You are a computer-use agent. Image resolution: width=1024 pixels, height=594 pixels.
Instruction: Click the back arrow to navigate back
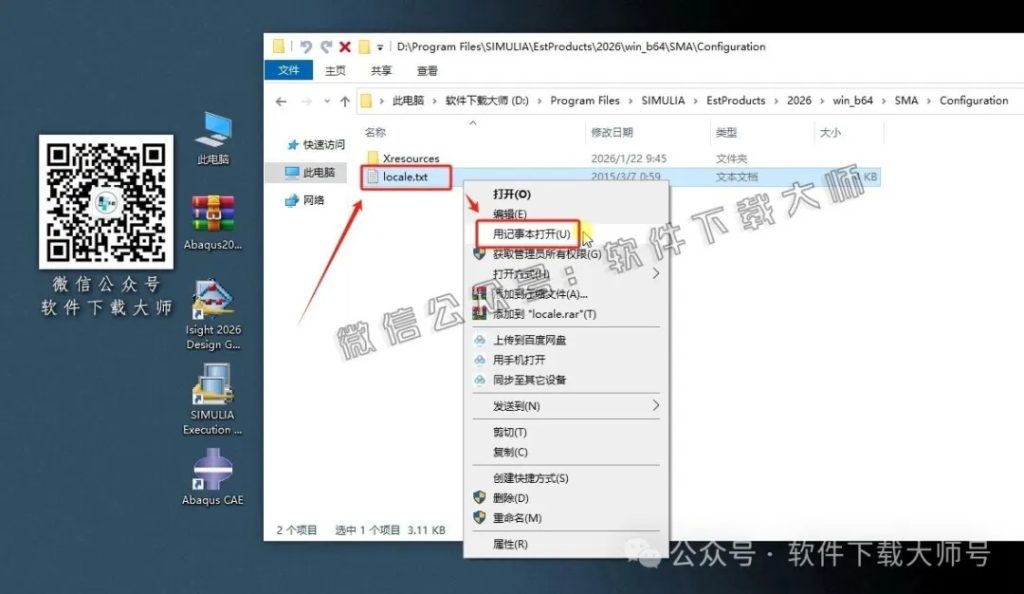[x=280, y=100]
